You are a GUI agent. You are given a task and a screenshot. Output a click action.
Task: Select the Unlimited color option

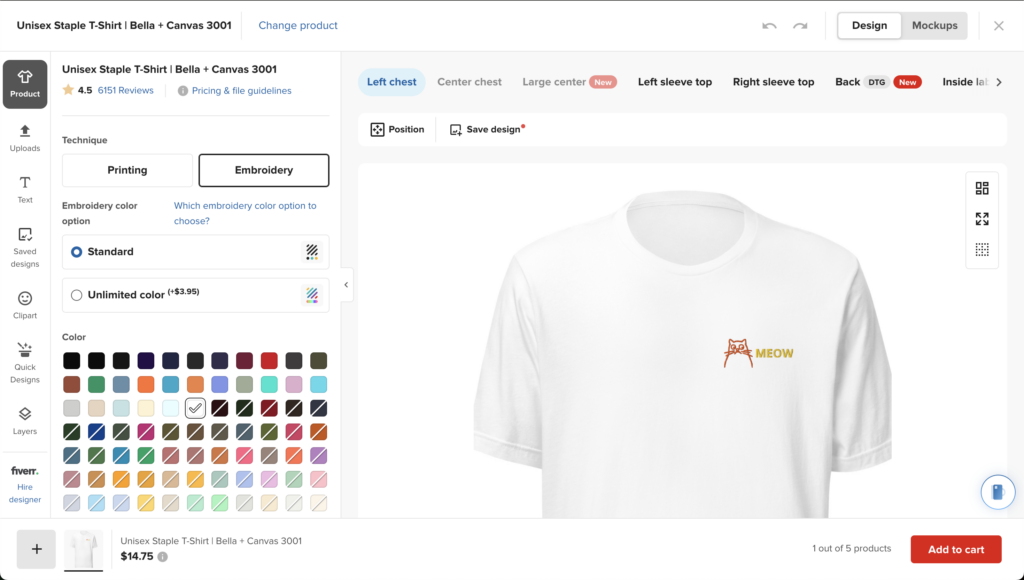coord(195,295)
